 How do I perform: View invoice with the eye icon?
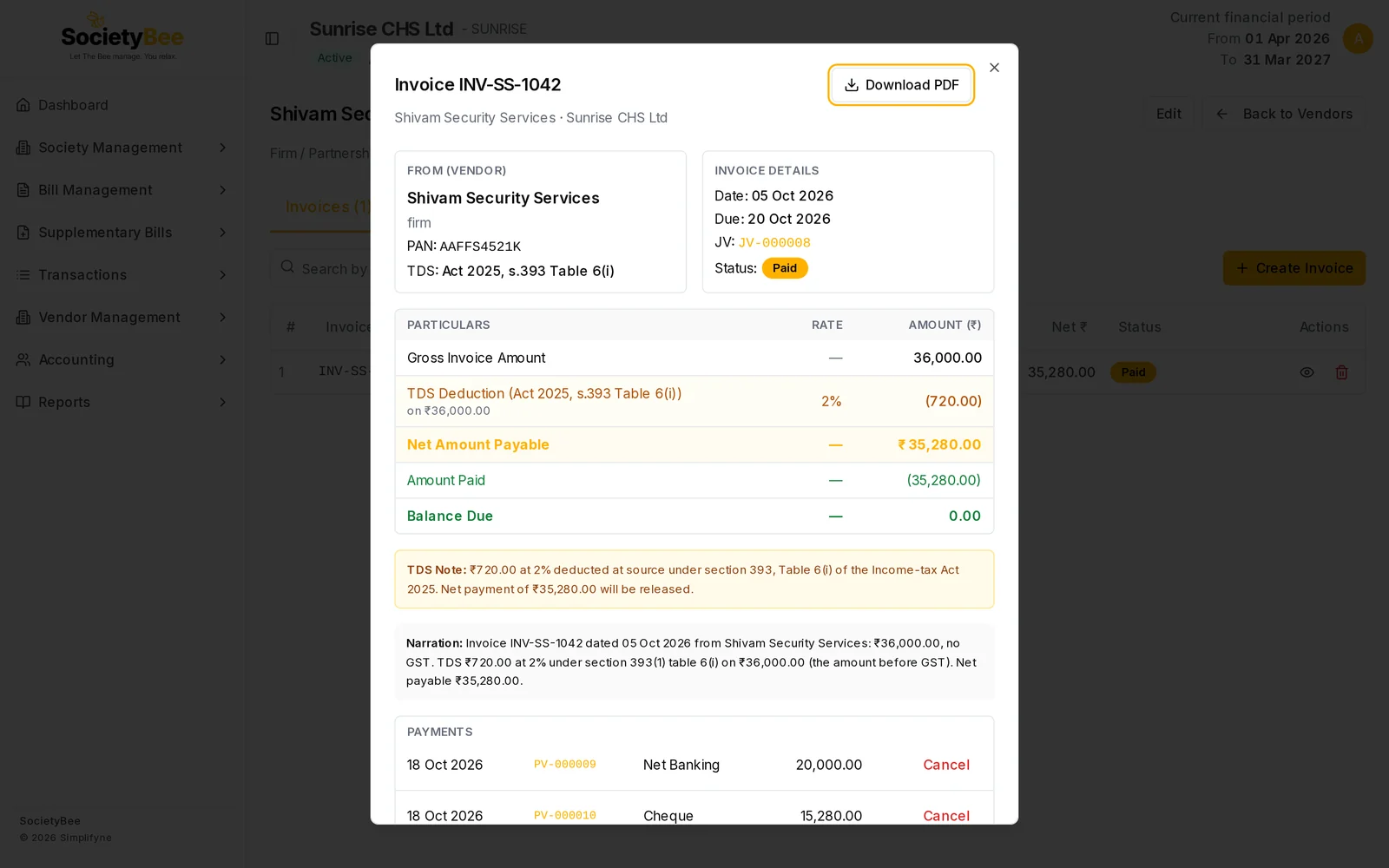pyautogui.click(x=1307, y=372)
